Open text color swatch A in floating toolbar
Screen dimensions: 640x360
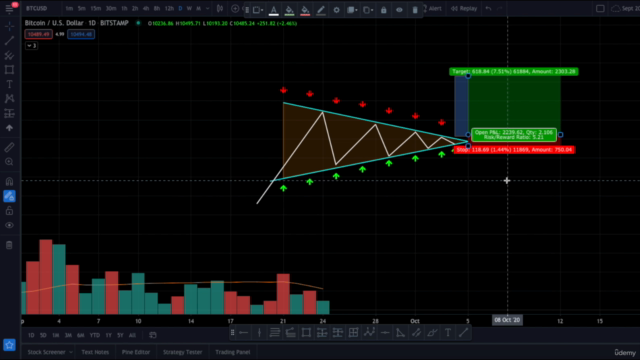point(274,10)
